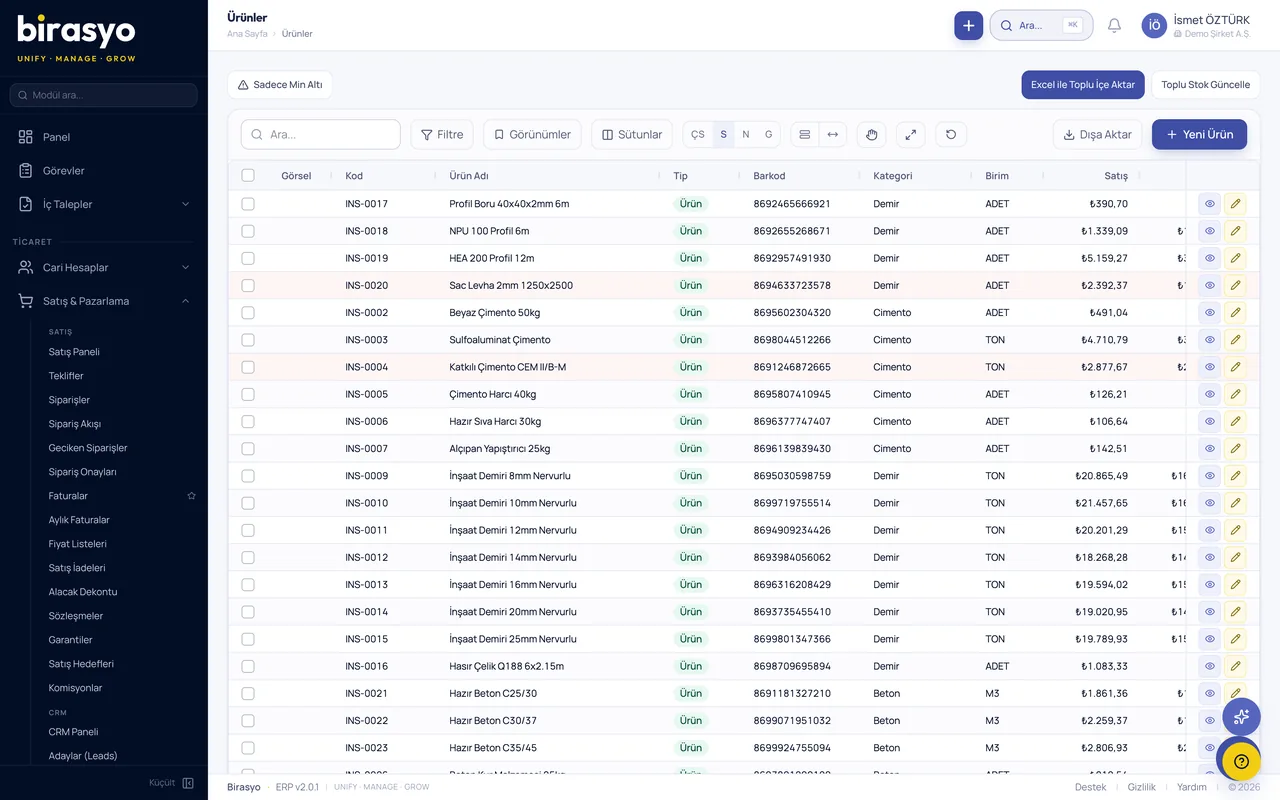The image size is (1280, 800).
Task: Select the hand pan tool icon
Action: click(x=872, y=135)
